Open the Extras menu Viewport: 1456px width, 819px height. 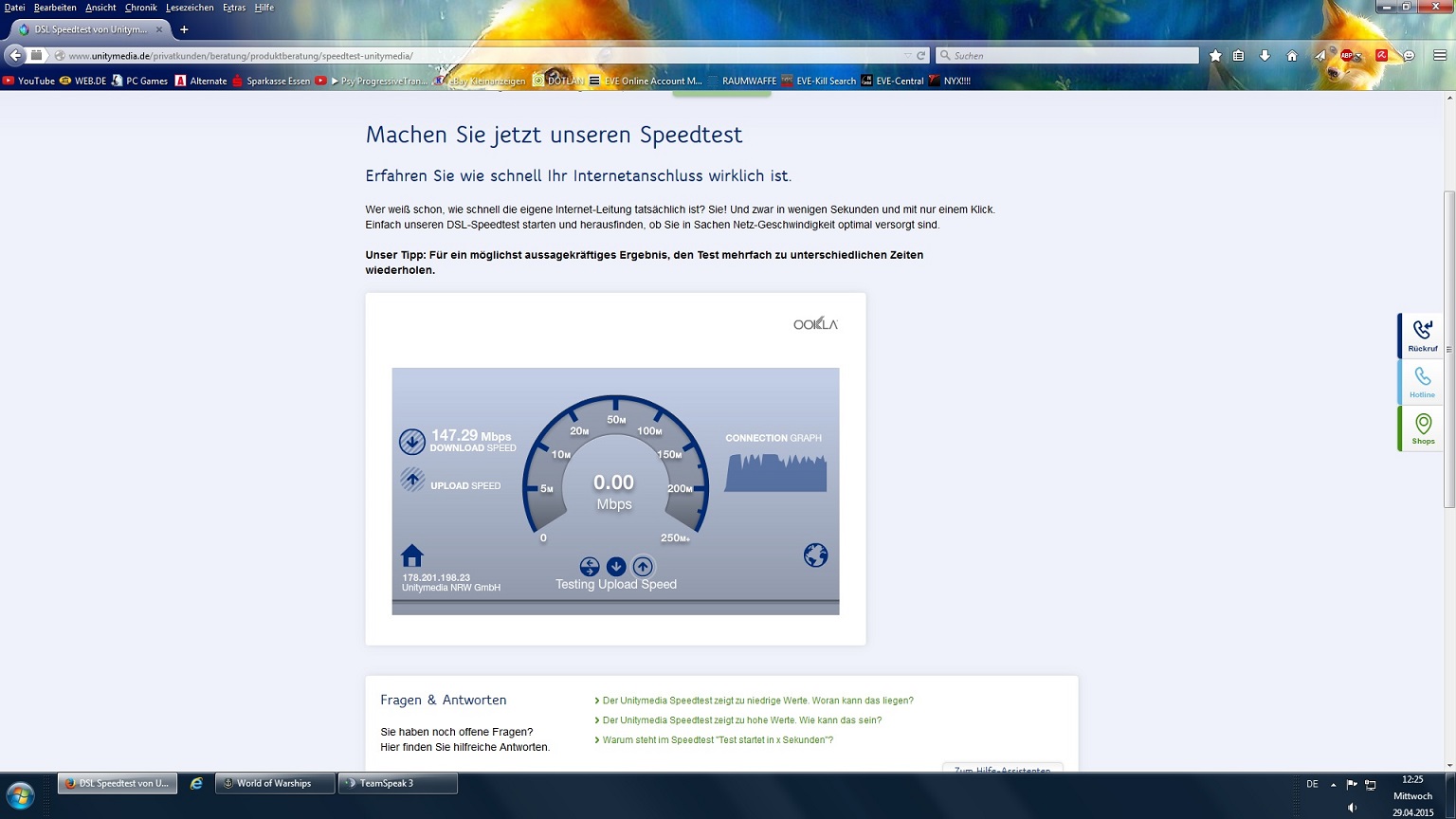(x=234, y=8)
